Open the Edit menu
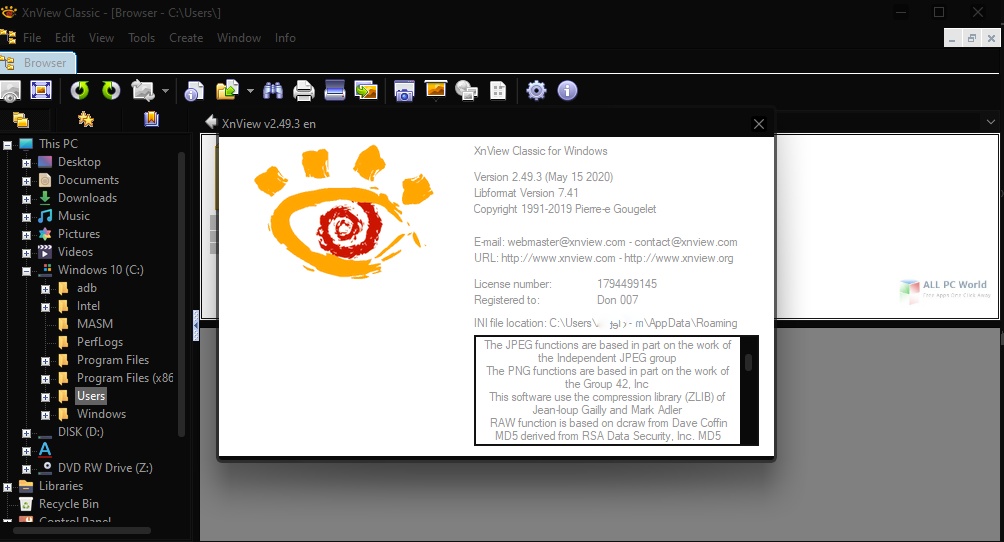The height and width of the screenshot is (542, 1004). (x=65, y=38)
